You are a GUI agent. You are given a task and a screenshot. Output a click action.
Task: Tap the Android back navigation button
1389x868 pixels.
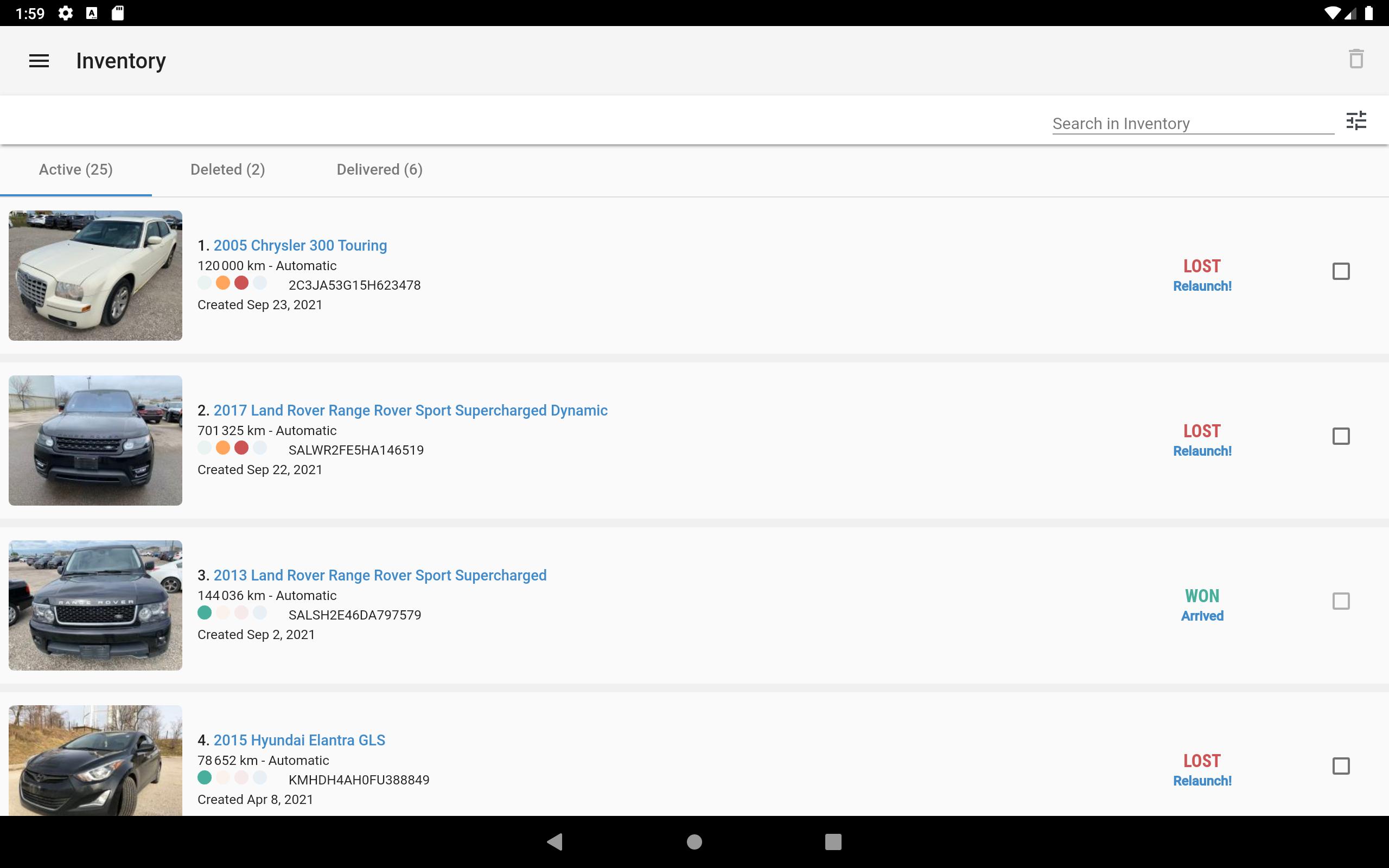pyautogui.click(x=555, y=841)
